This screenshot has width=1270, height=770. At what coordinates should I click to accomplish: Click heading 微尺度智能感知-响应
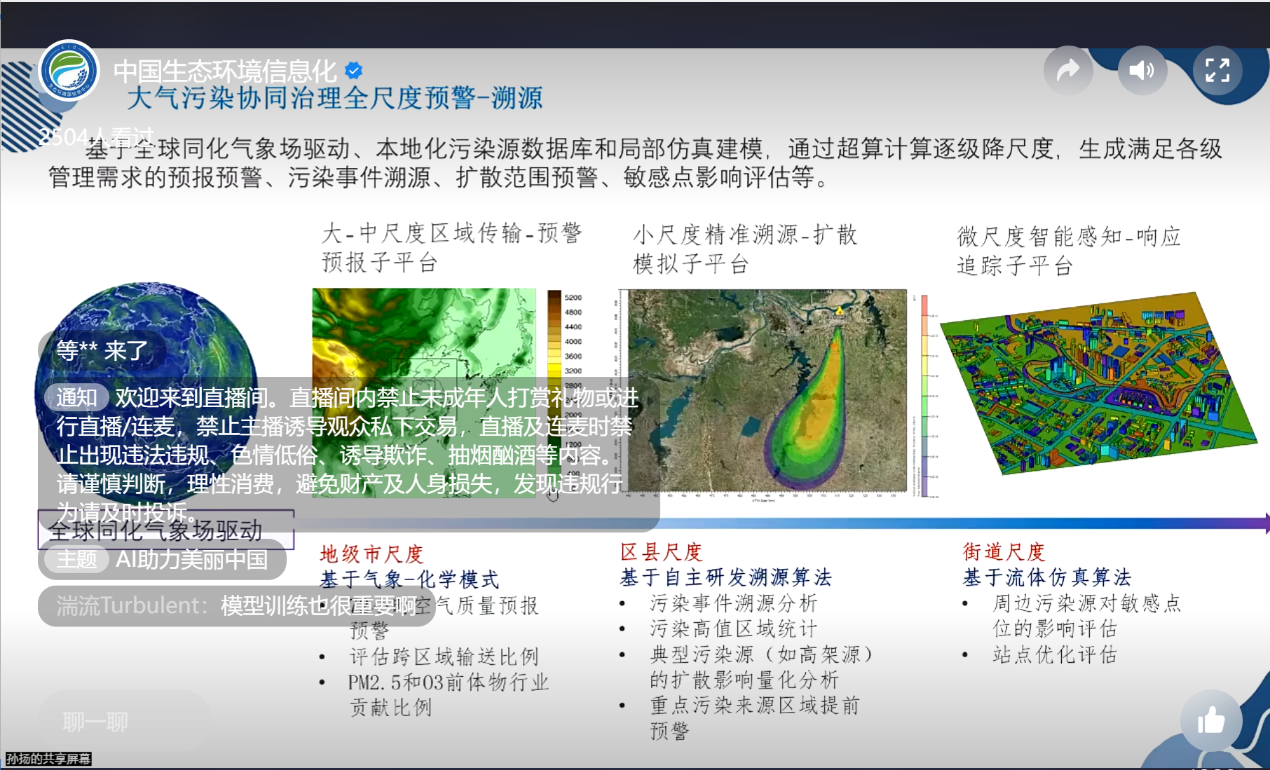coord(1069,237)
